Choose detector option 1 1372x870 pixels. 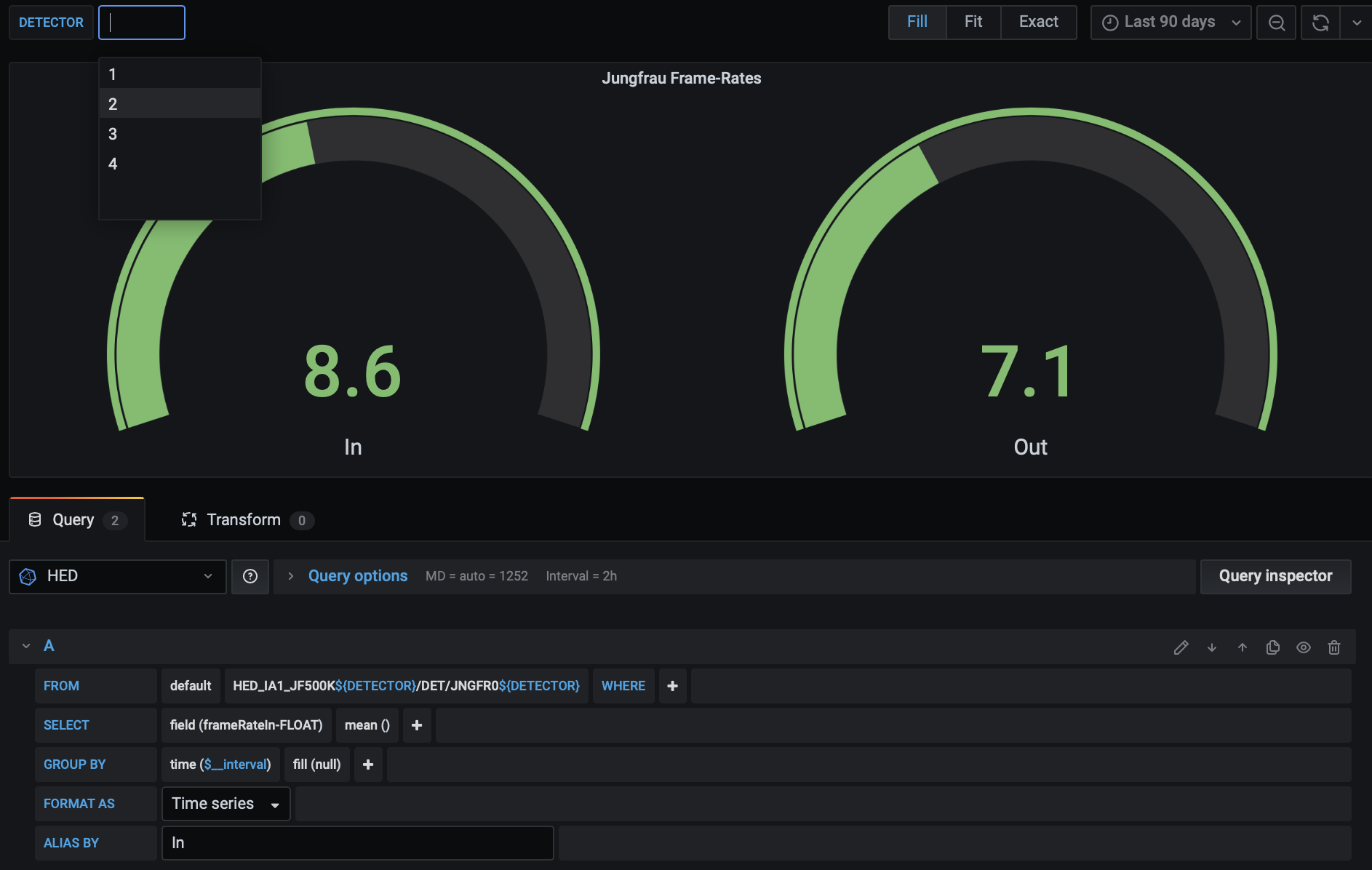tap(180, 74)
